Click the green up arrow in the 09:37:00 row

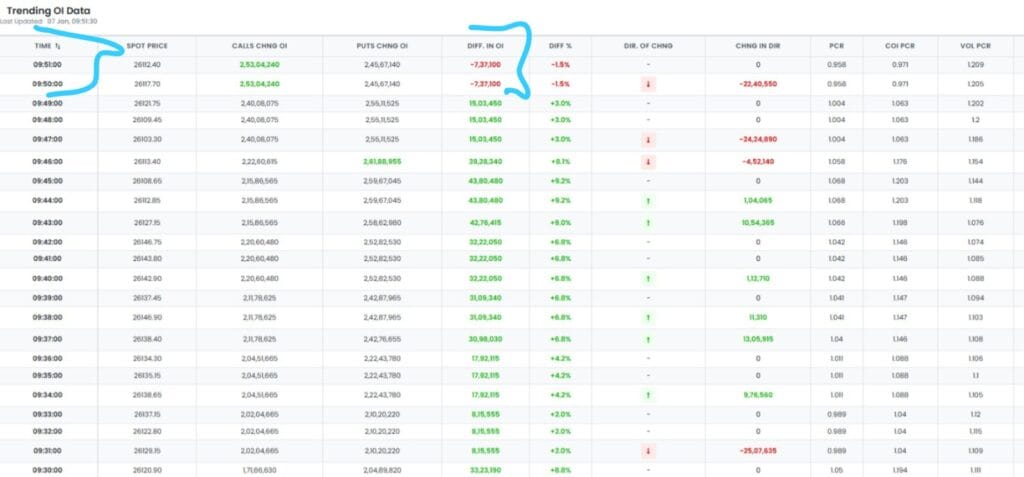pos(648,340)
